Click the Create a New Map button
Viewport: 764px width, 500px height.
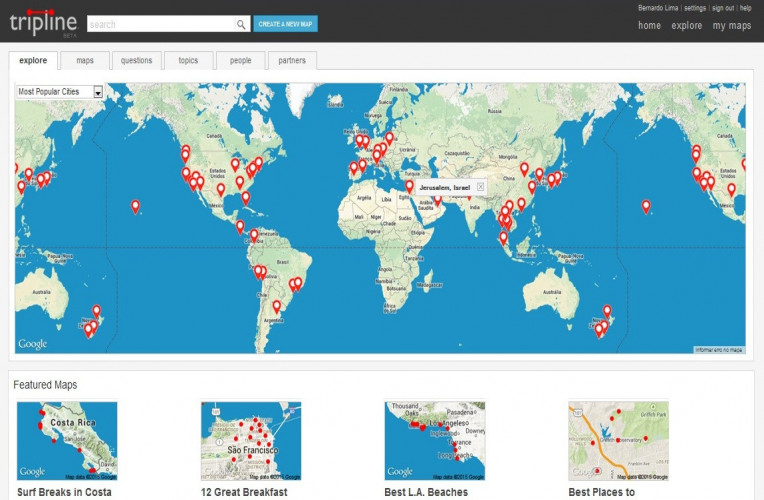286,24
